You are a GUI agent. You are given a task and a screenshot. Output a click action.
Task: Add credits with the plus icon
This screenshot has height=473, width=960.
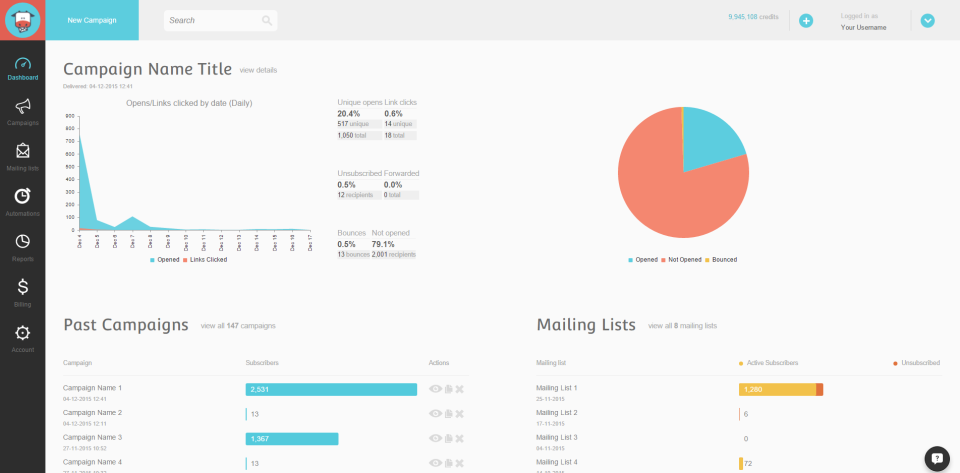click(x=806, y=21)
